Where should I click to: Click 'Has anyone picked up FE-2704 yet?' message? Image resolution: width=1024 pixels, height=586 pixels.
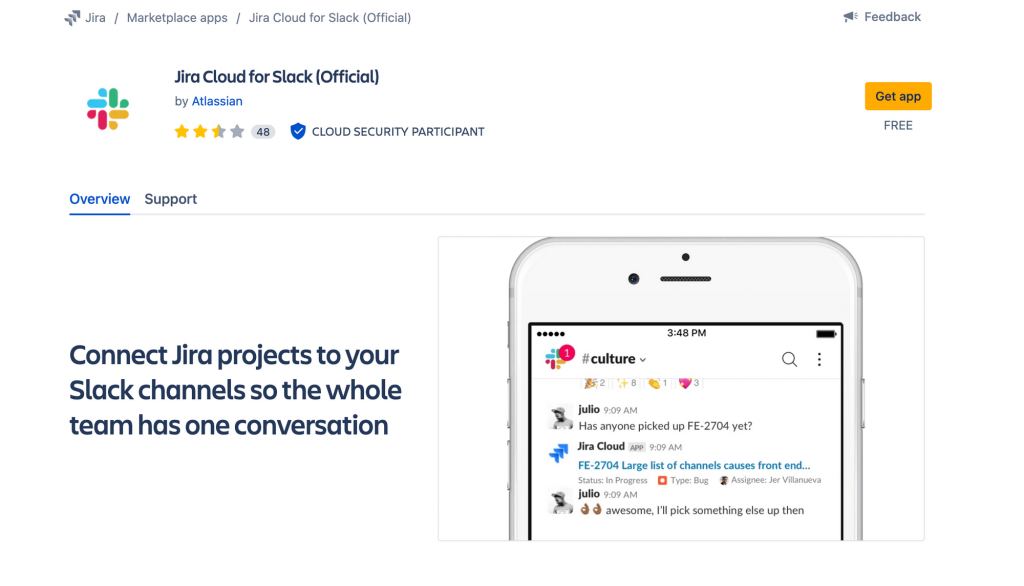(x=665, y=426)
